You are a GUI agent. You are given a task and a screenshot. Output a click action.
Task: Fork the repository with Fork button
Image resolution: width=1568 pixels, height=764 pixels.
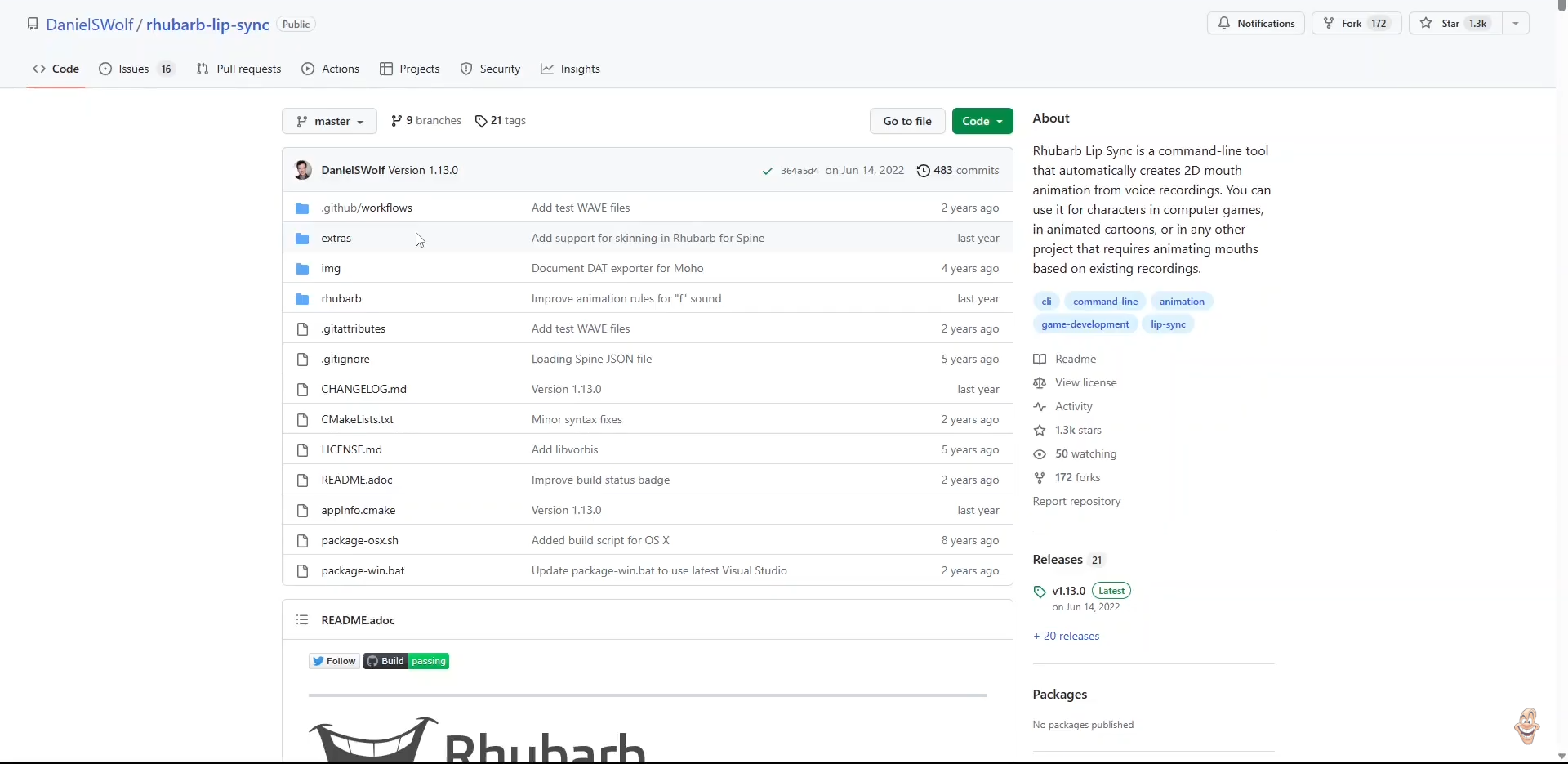click(1356, 24)
